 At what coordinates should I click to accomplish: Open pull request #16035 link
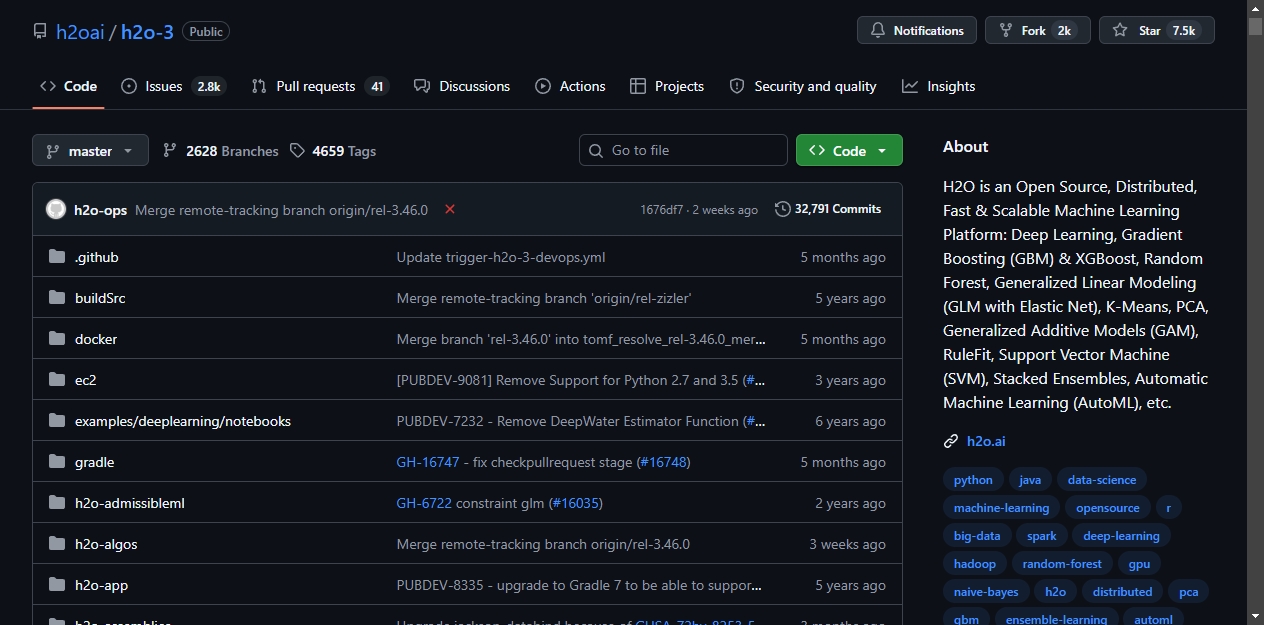[576, 503]
